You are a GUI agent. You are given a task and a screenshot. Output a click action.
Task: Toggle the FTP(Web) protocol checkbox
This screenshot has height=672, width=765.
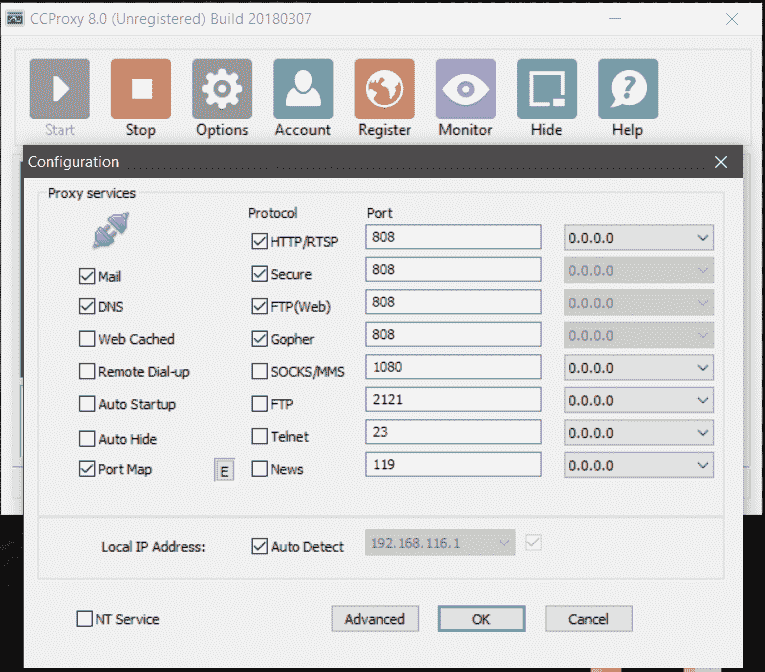pos(260,306)
